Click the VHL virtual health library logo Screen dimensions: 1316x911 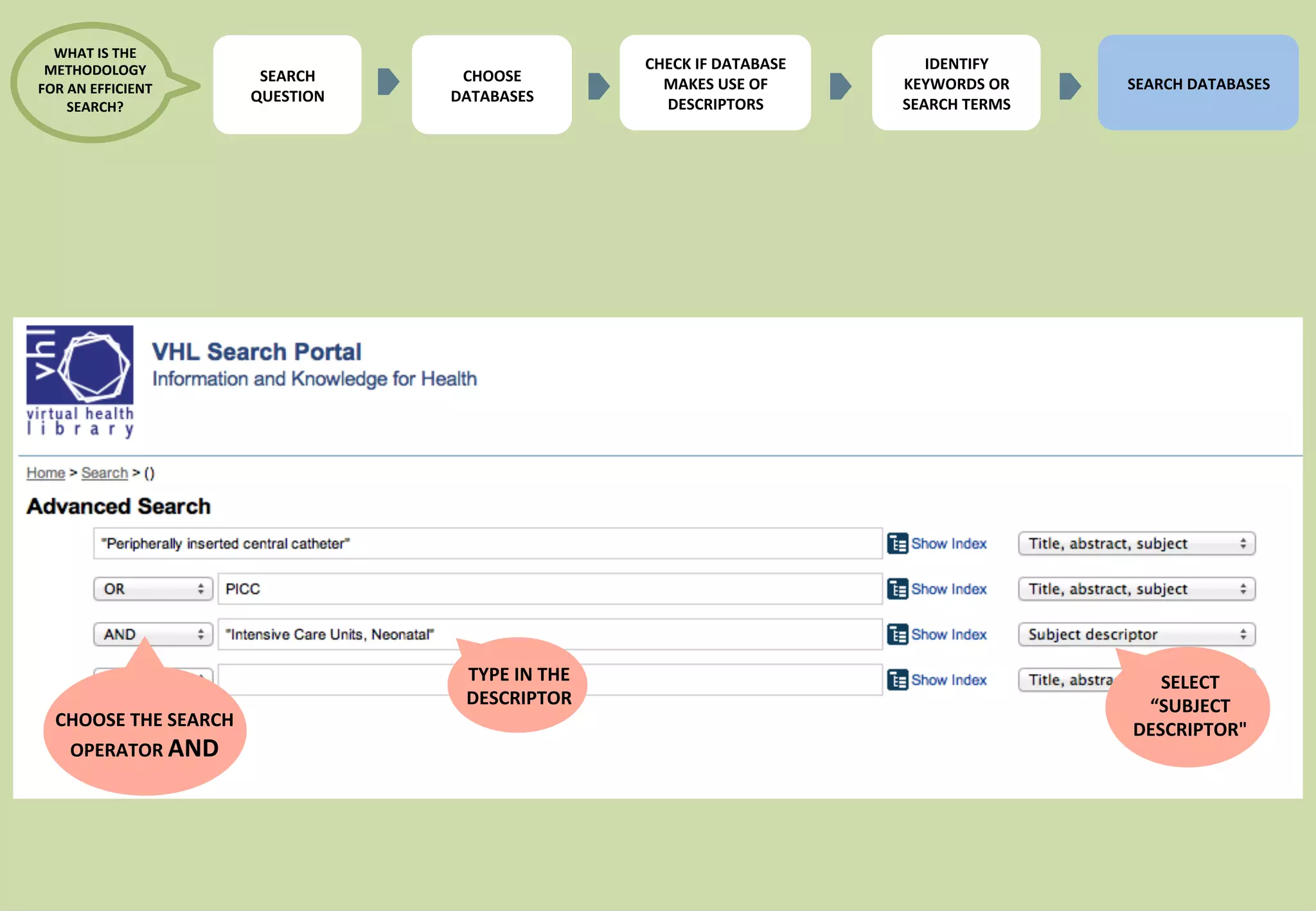tap(80, 382)
